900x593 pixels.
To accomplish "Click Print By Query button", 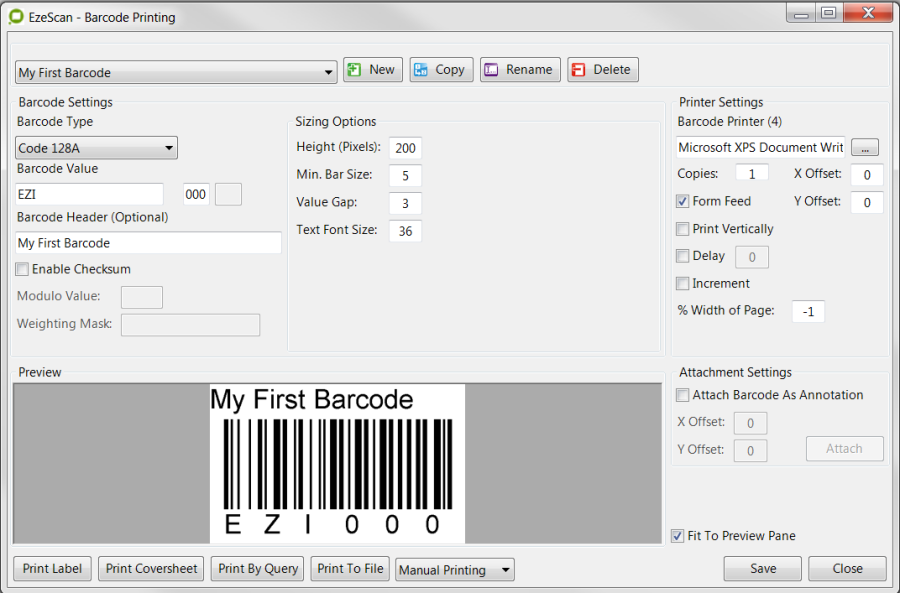I will [x=258, y=569].
